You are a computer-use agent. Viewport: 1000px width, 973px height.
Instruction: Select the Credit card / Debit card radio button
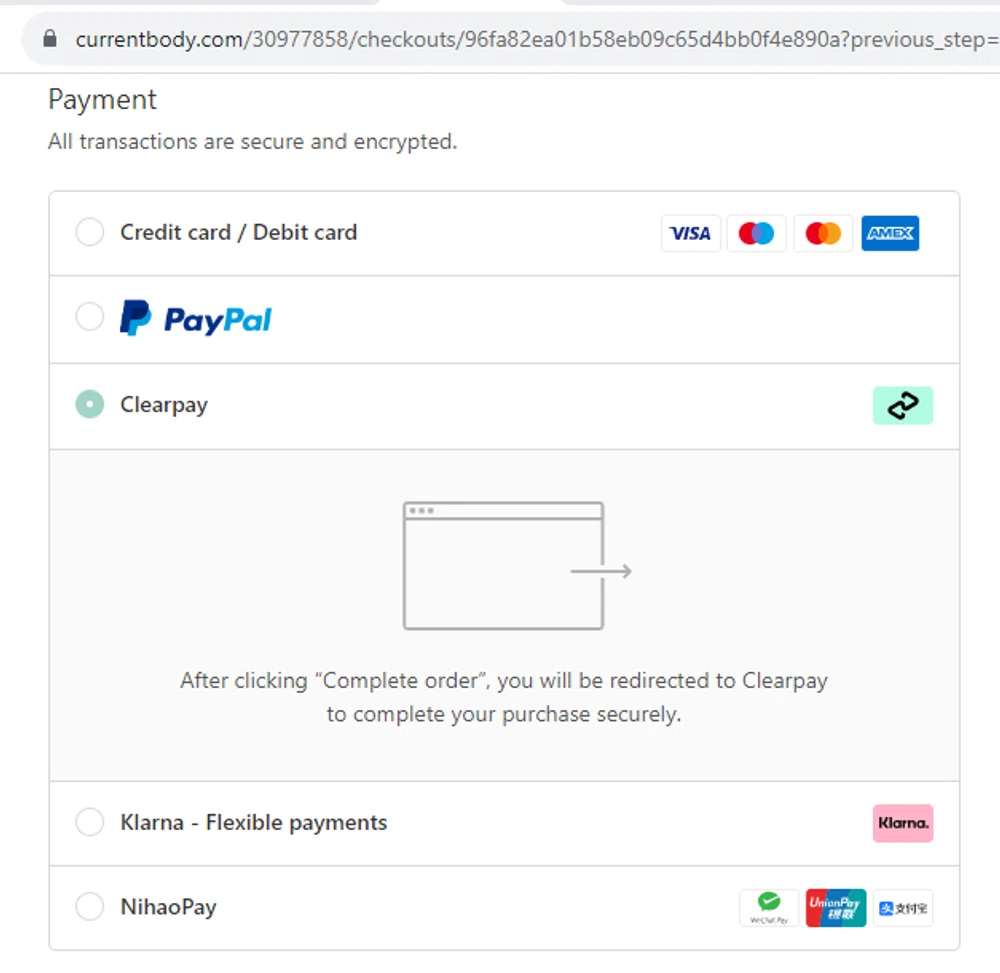[89, 231]
